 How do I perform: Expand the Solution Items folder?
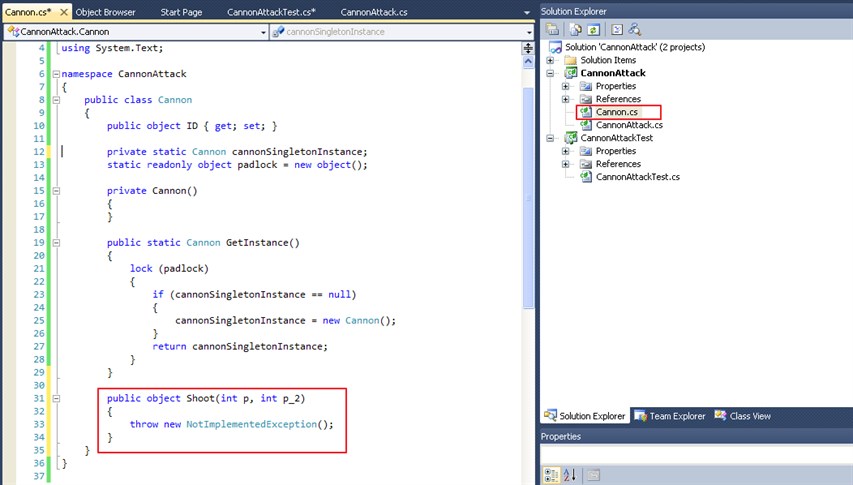(x=552, y=60)
